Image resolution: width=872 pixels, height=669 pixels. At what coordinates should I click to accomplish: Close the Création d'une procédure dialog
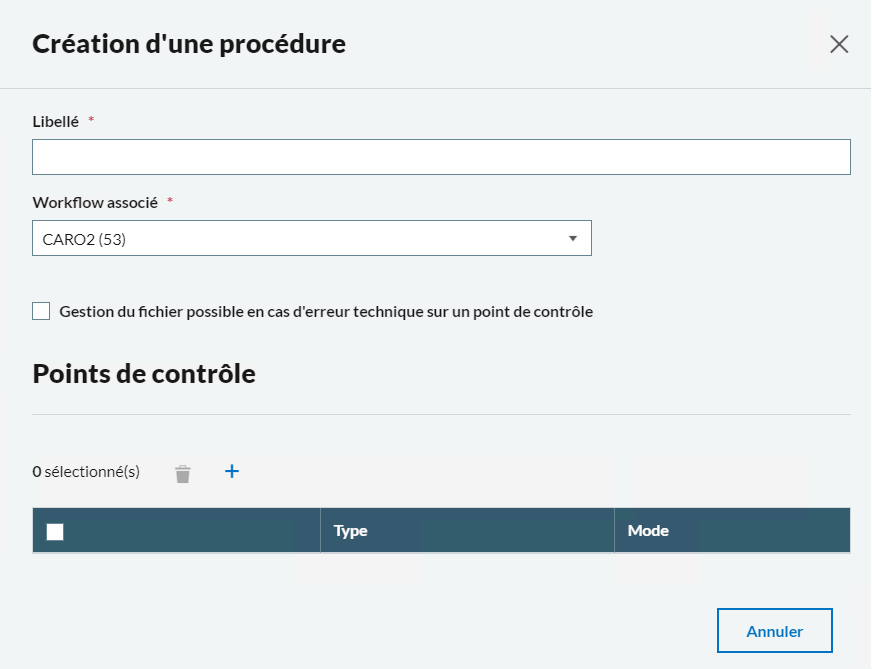pos(838,44)
